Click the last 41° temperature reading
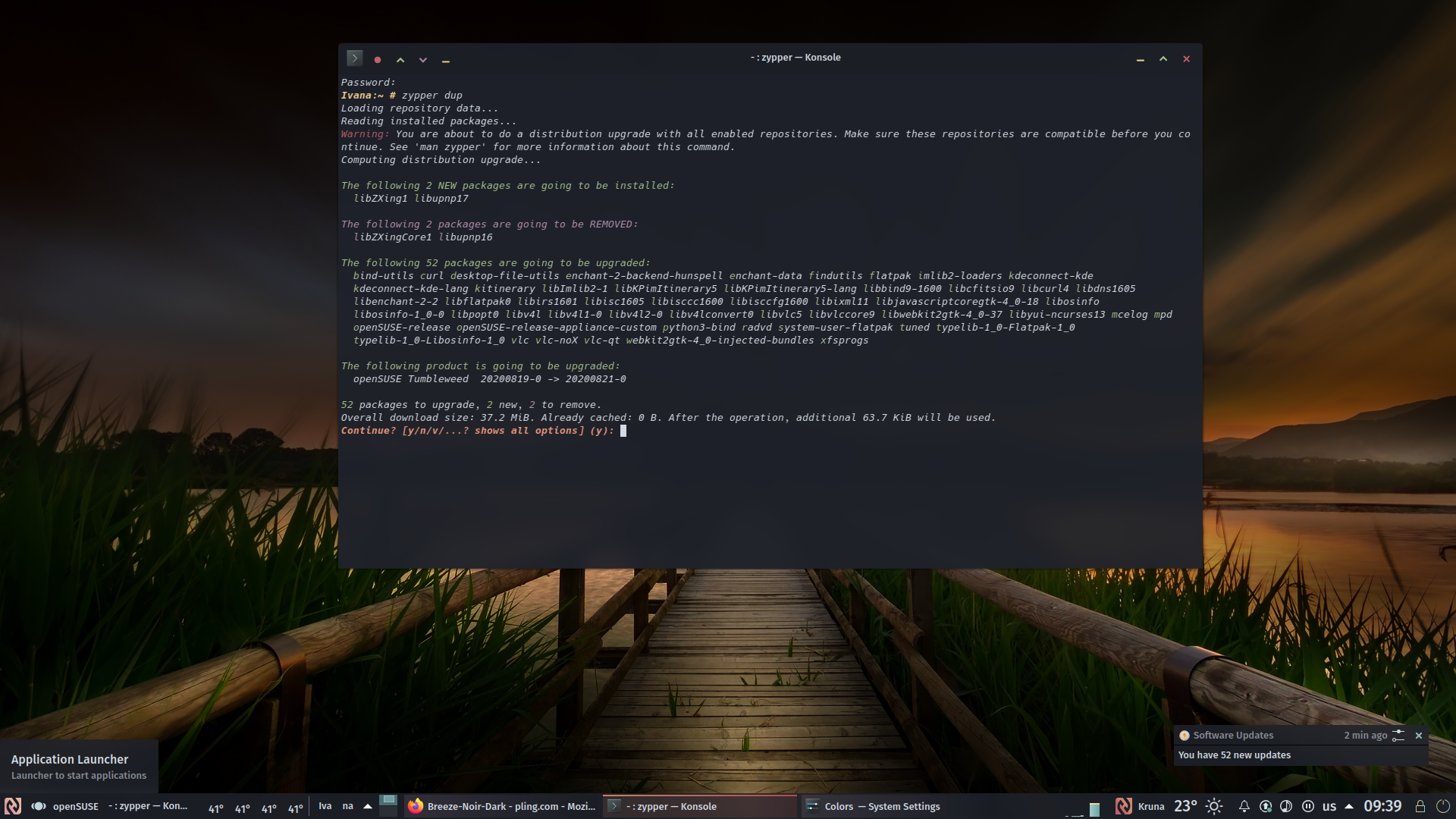Viewport: 1456px width, 819px height. pos(296,809)
